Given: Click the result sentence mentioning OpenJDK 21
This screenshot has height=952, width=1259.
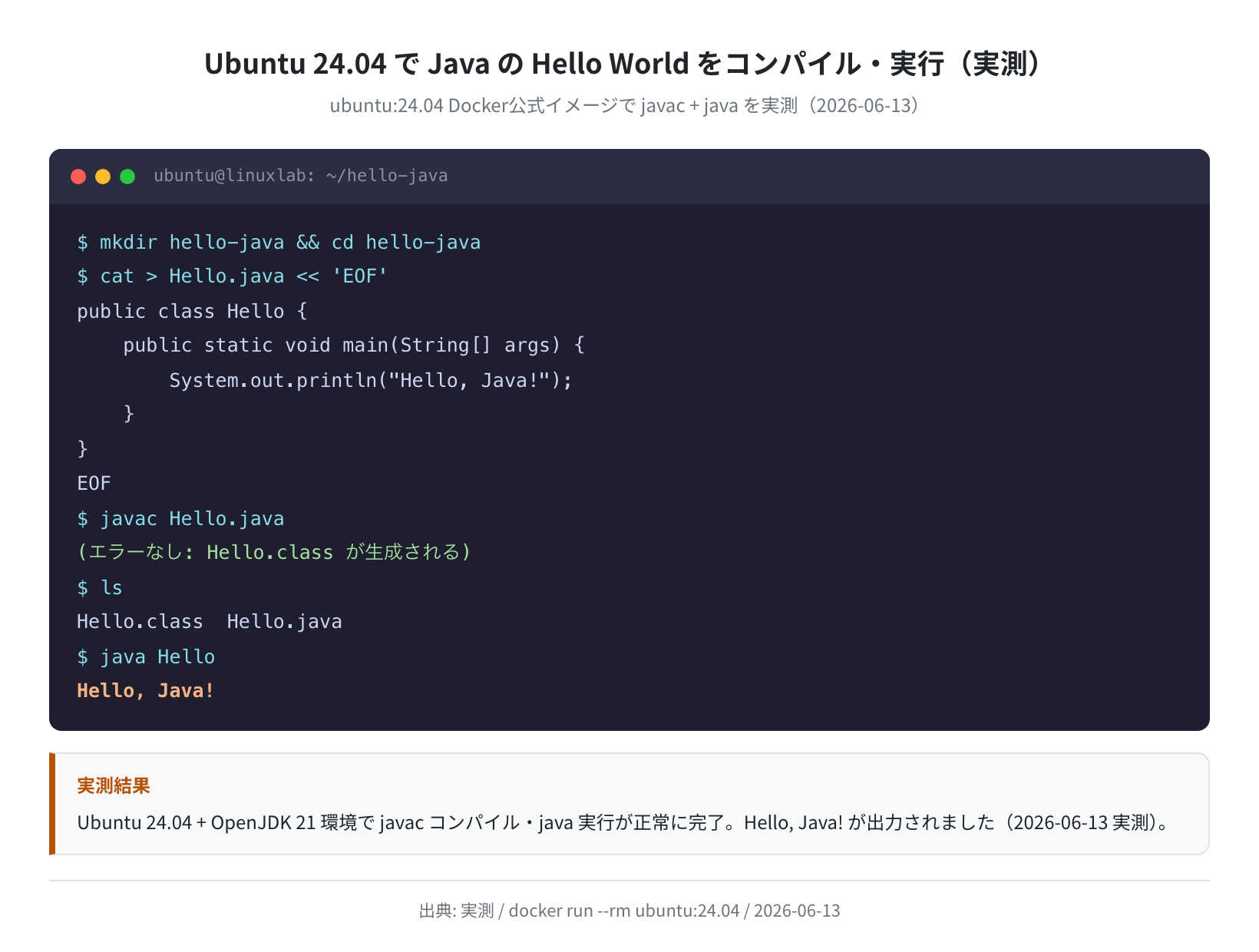Looking at the screenshot, I should coord(624,823).
